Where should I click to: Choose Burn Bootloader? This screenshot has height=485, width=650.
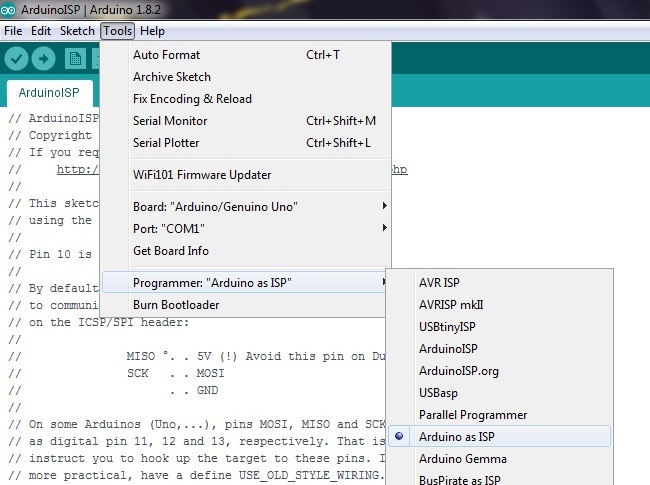[245, 305]
